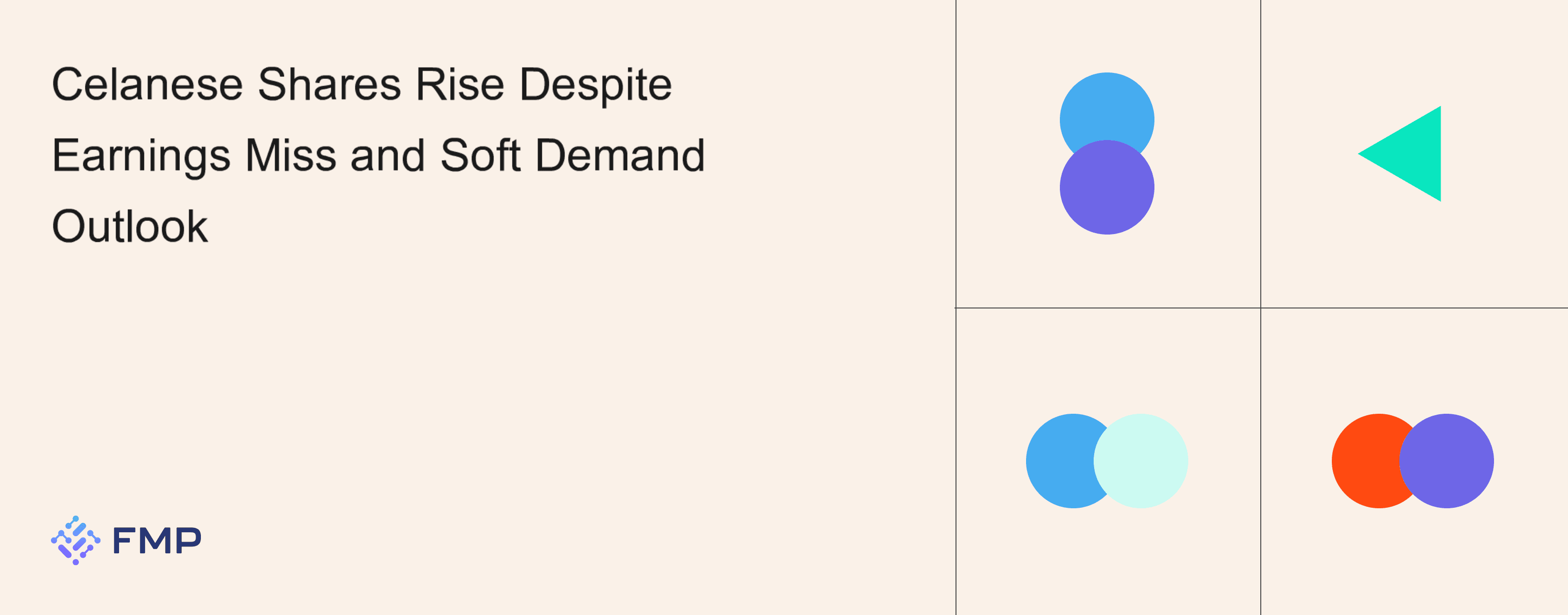Click the FMP wordmark text
The width and height of the screenshot is (1568, 615).
coord(156,541)
